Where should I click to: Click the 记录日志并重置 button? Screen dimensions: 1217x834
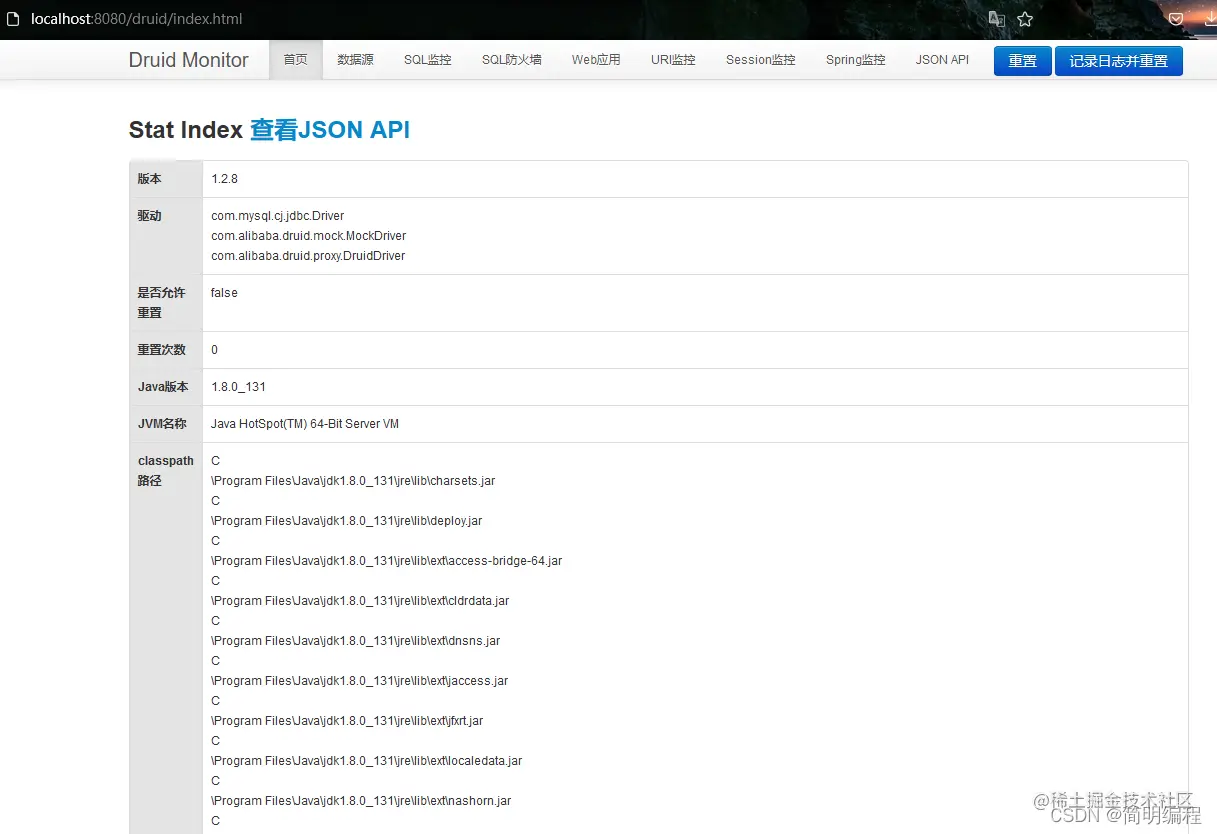coord(1118,61)
